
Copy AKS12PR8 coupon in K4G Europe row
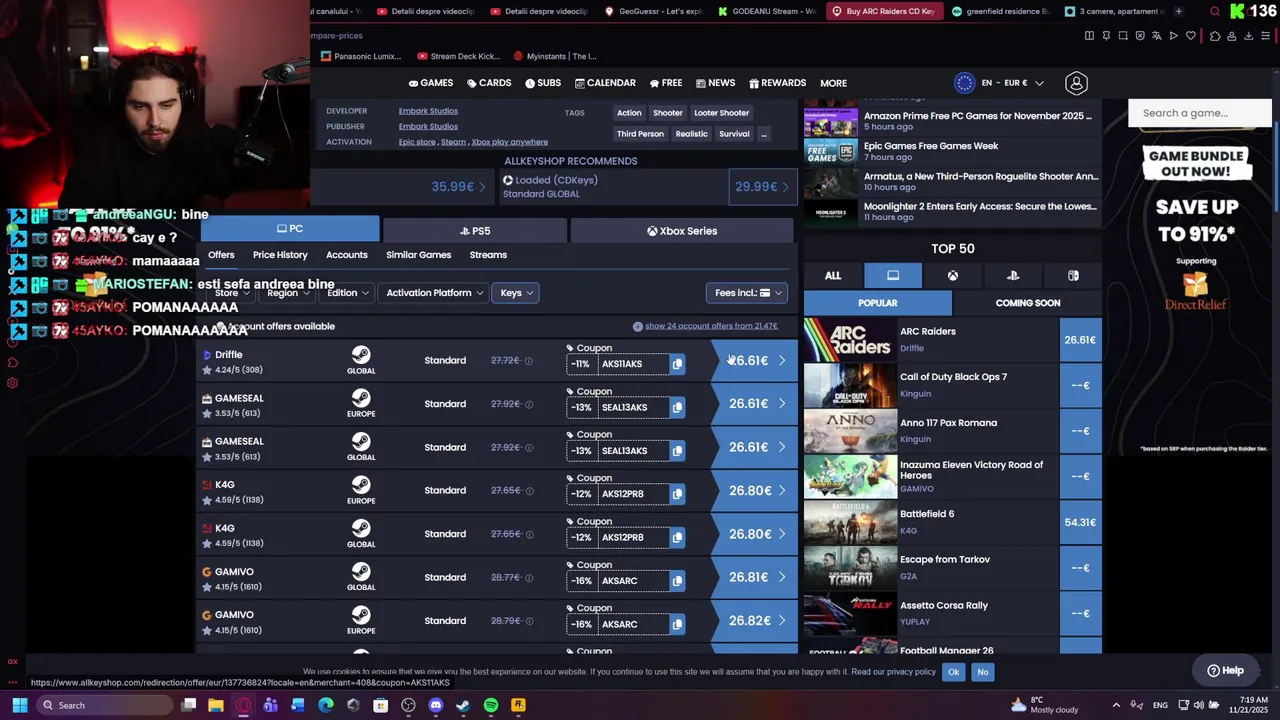(677, 494)
